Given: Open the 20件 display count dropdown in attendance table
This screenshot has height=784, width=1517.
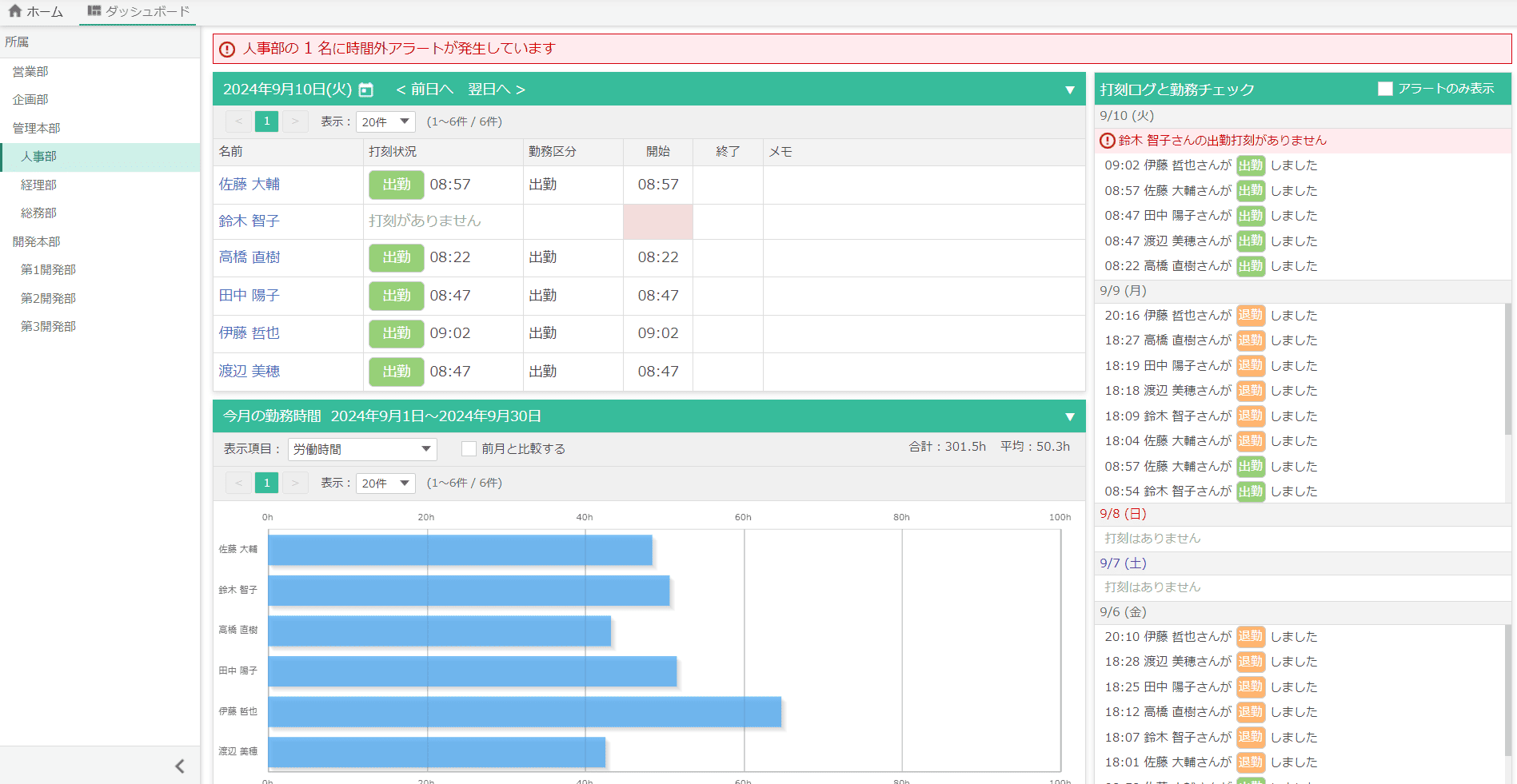Looking at the screenshot, I should pyautogui.click(x=385, y=121).
